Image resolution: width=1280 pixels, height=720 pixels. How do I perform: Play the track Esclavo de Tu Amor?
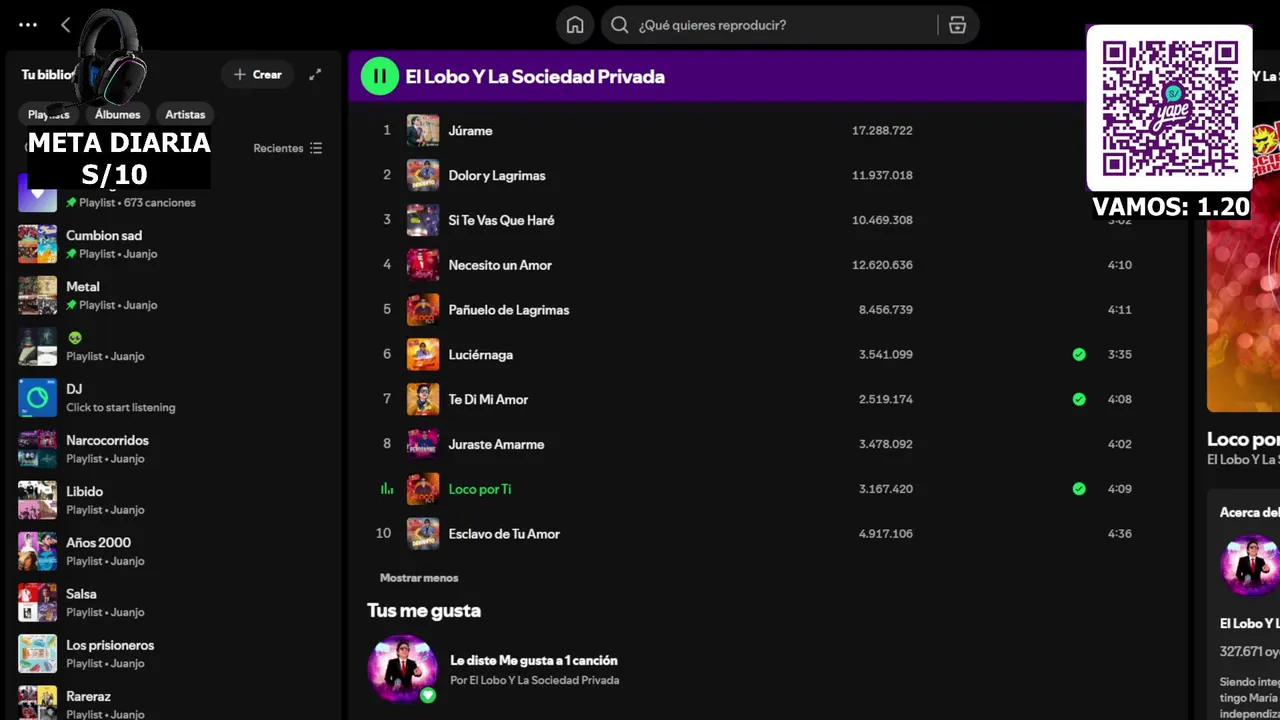coord(504,534)
